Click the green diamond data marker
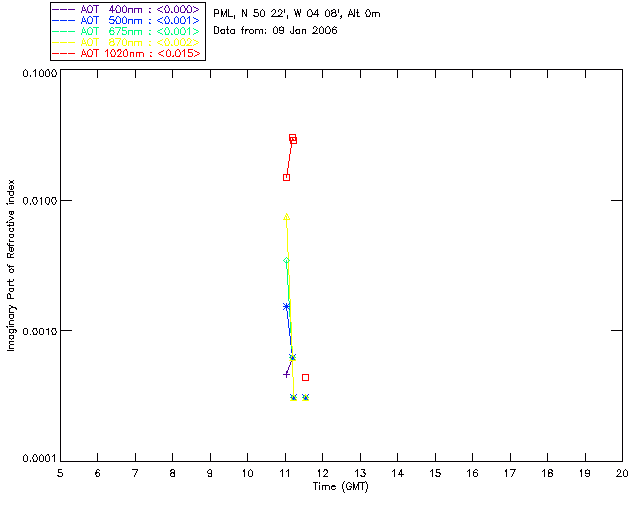Viewport: 640px width, 512px height. (287, 261)
